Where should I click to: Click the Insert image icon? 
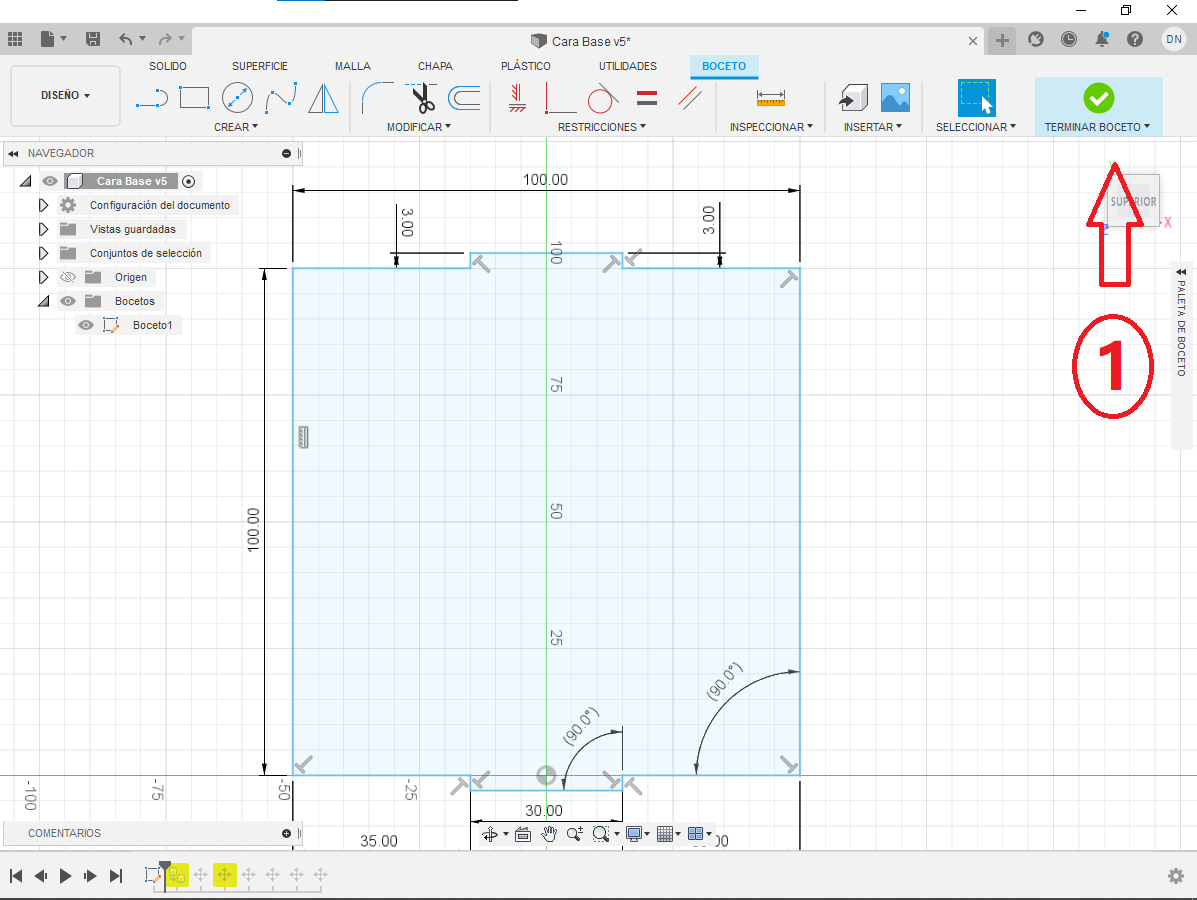pos(895,98)
